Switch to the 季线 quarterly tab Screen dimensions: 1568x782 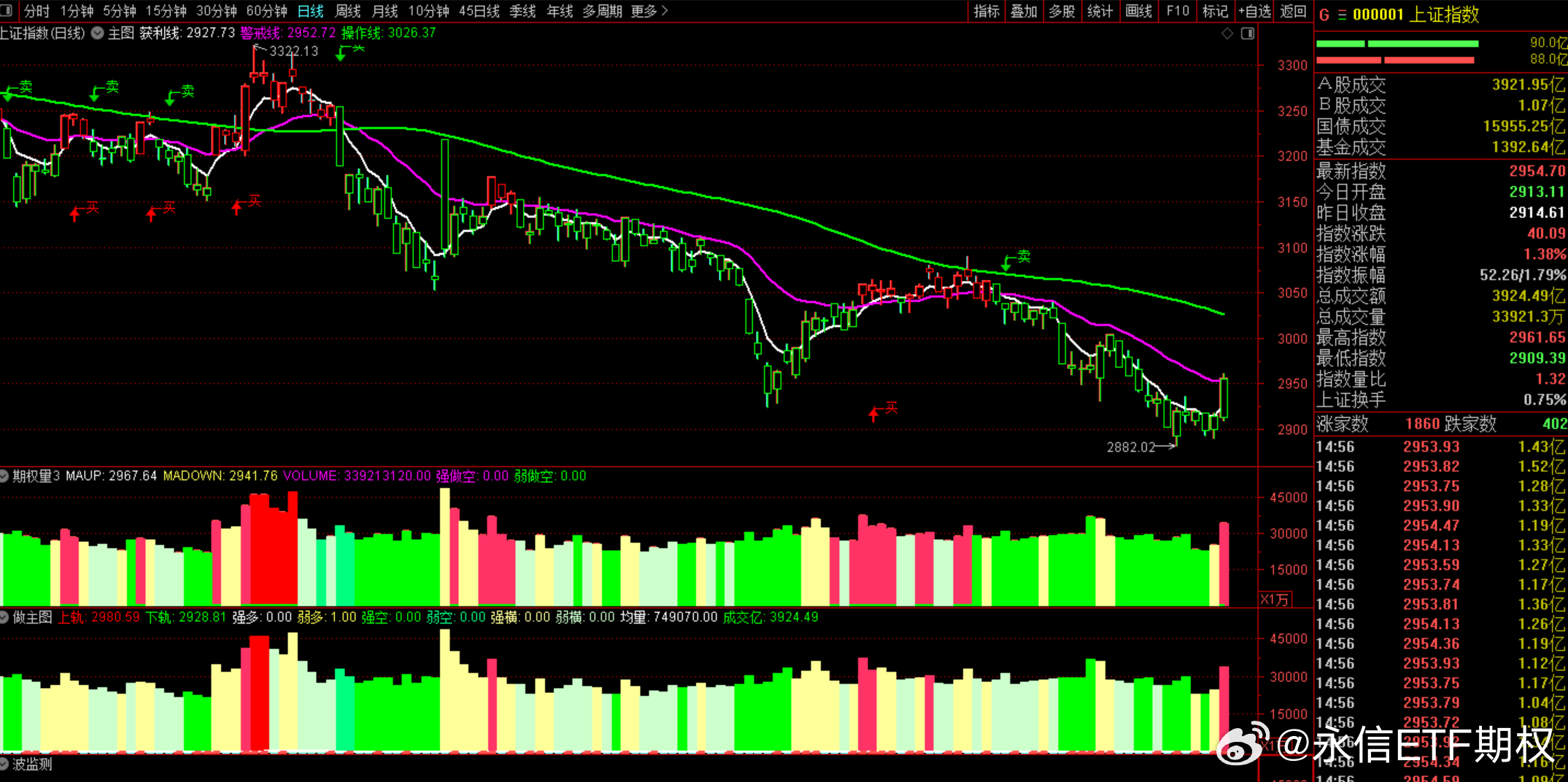click(x=523, y=11)
